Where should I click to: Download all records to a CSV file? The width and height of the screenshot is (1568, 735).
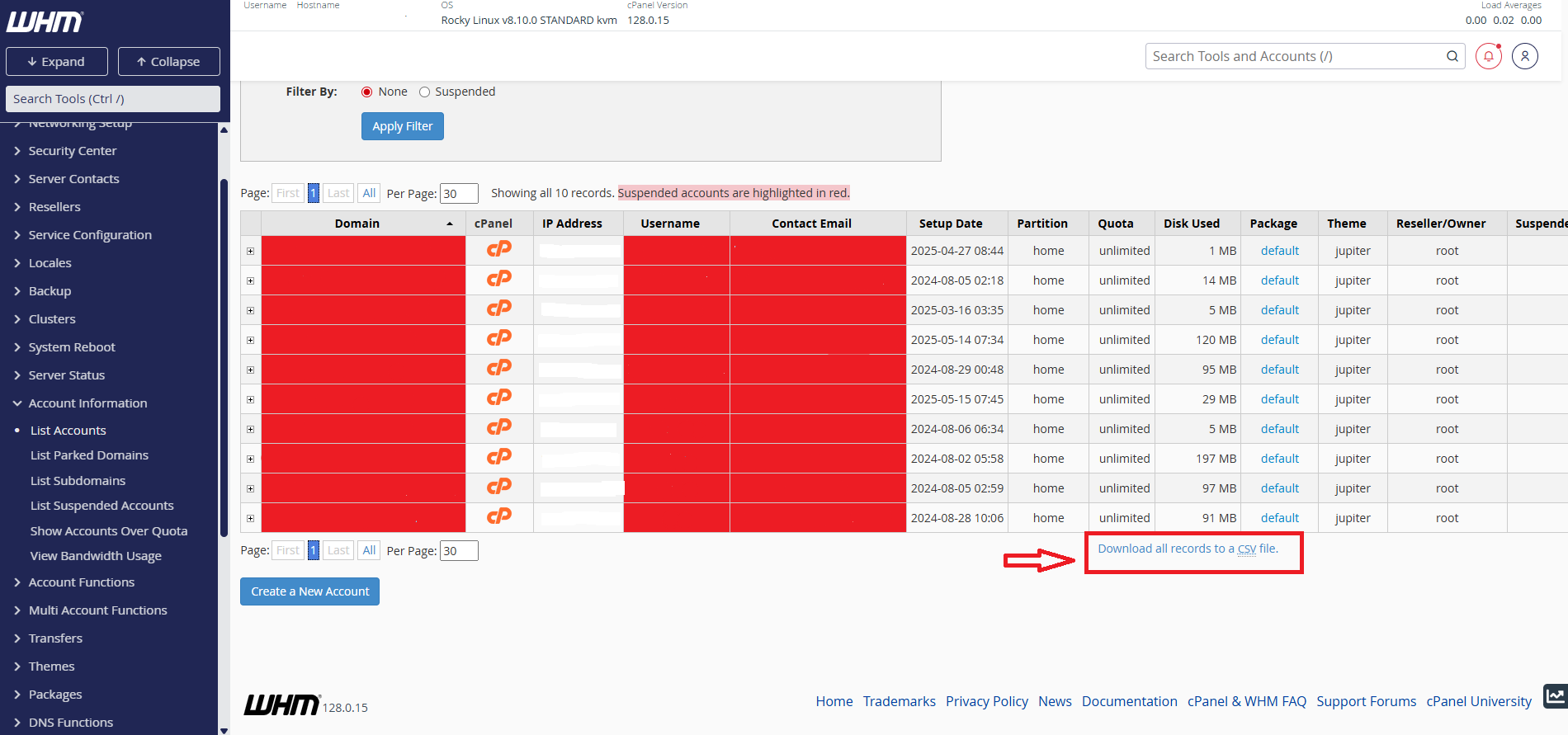[1188, 549]
